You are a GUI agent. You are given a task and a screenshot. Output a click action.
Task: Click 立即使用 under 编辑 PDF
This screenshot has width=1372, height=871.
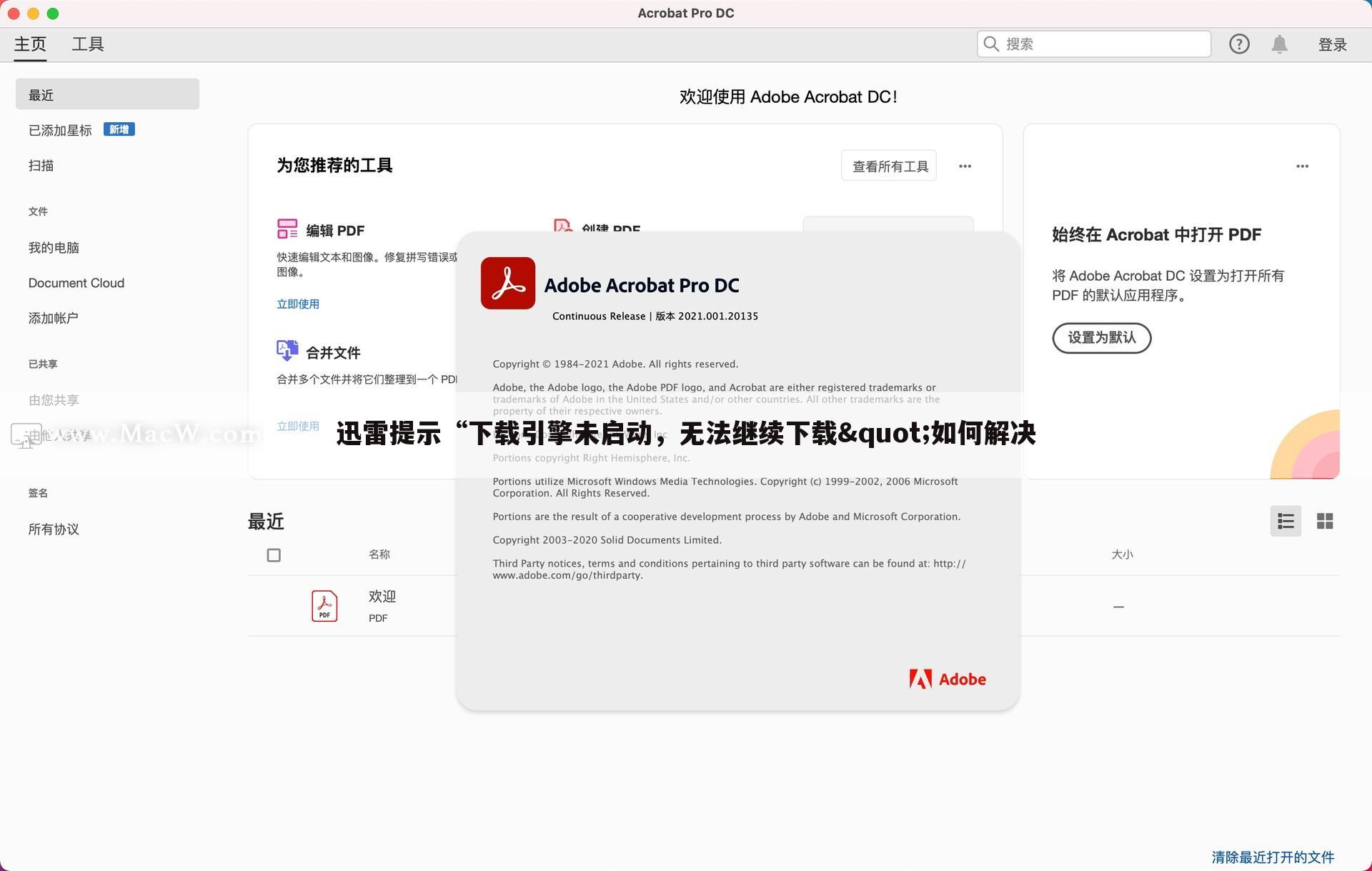(298, 303)
